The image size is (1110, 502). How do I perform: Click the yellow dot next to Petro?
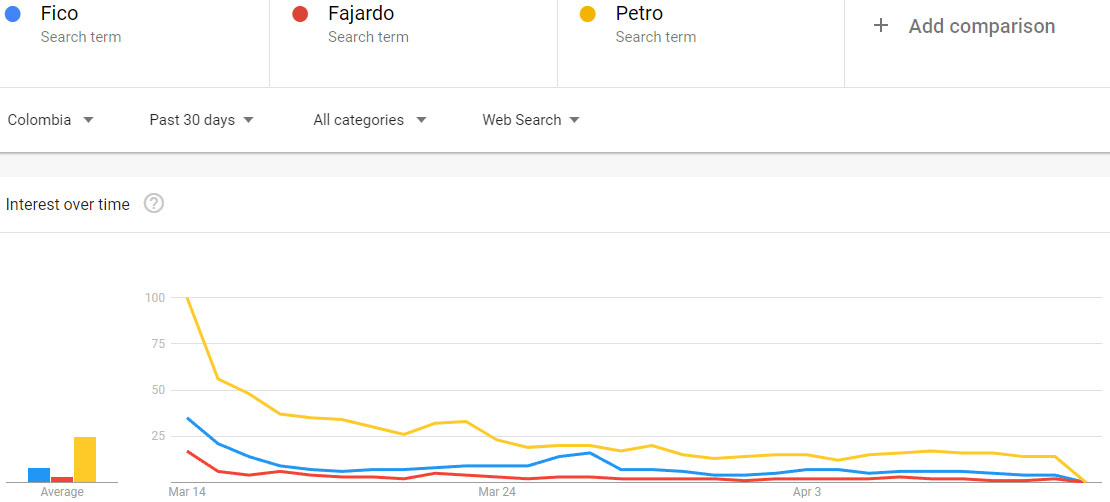tap(587, 13)
